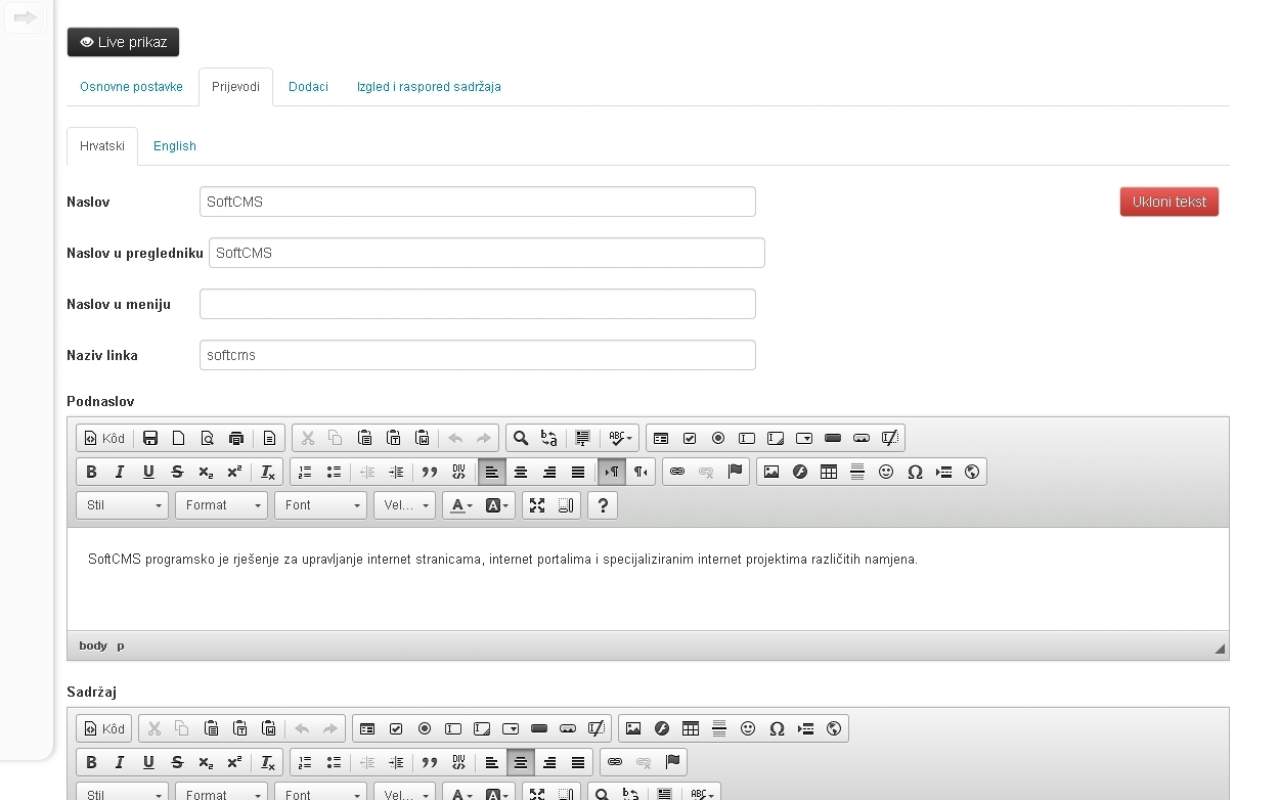Image resolution: width=1280 pixels, height=800 pixels.
Task: Open Izgled i raspored sadržaja tab
Action: pyautogui.click(x=429, y=87)
